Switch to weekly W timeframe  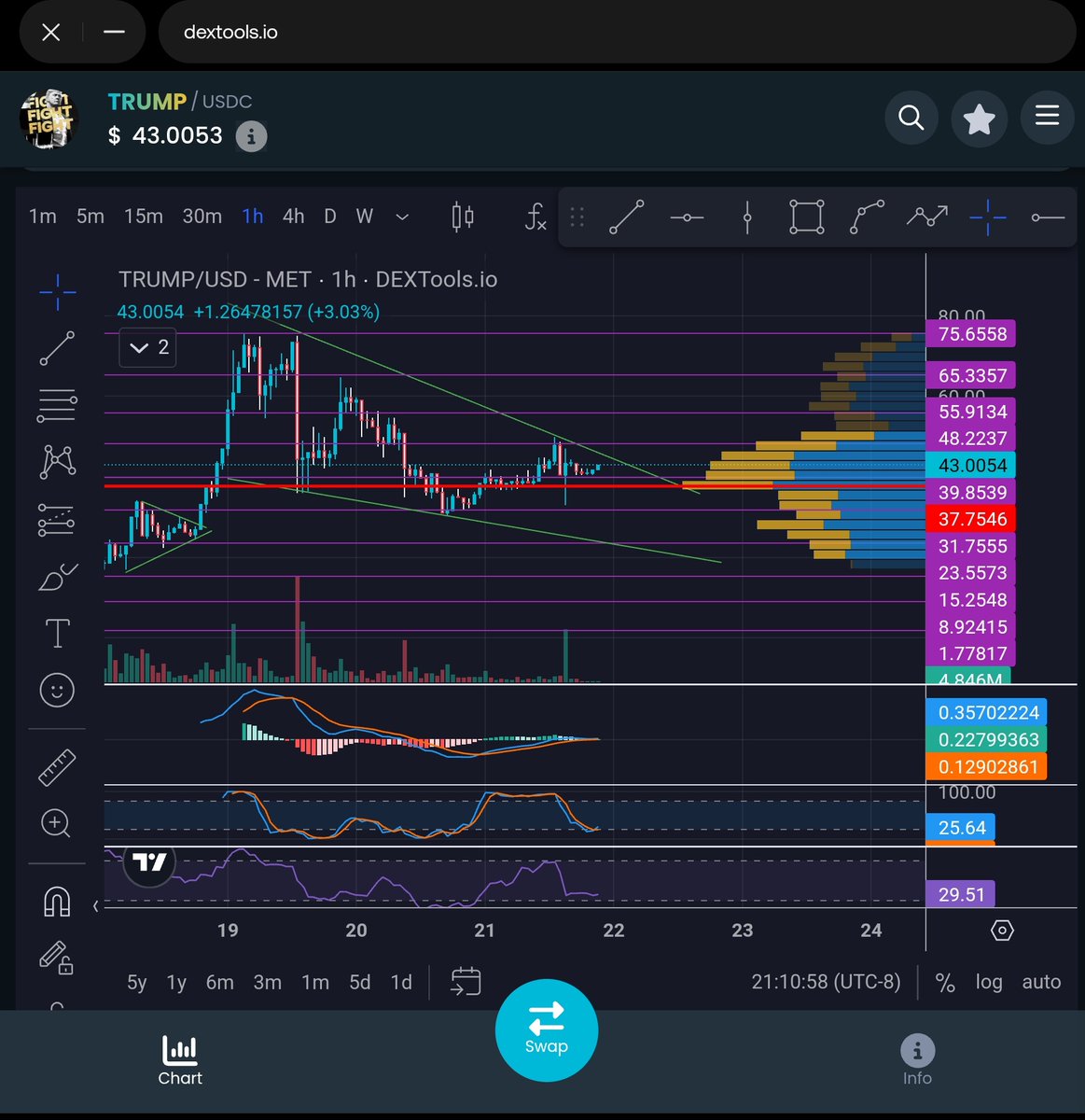point(365,217)
